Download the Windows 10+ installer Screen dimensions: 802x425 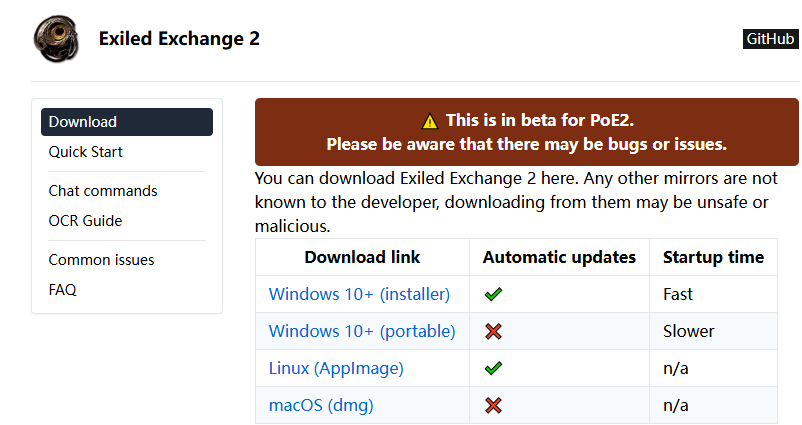tap(359, 294)
